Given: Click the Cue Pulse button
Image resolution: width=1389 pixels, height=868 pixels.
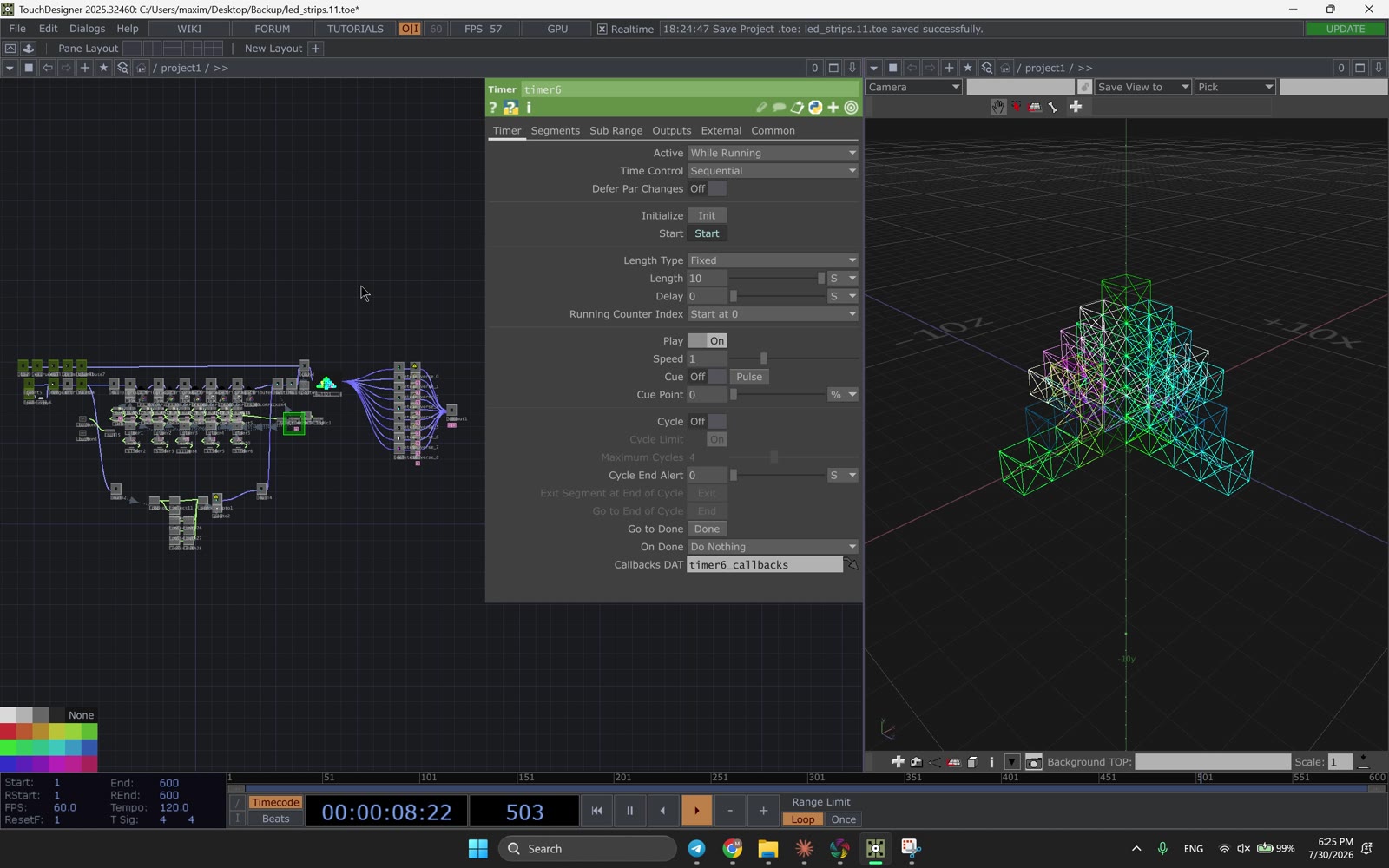Looking at the screenshot, I should pyautogui.click(x=749, y=377).
